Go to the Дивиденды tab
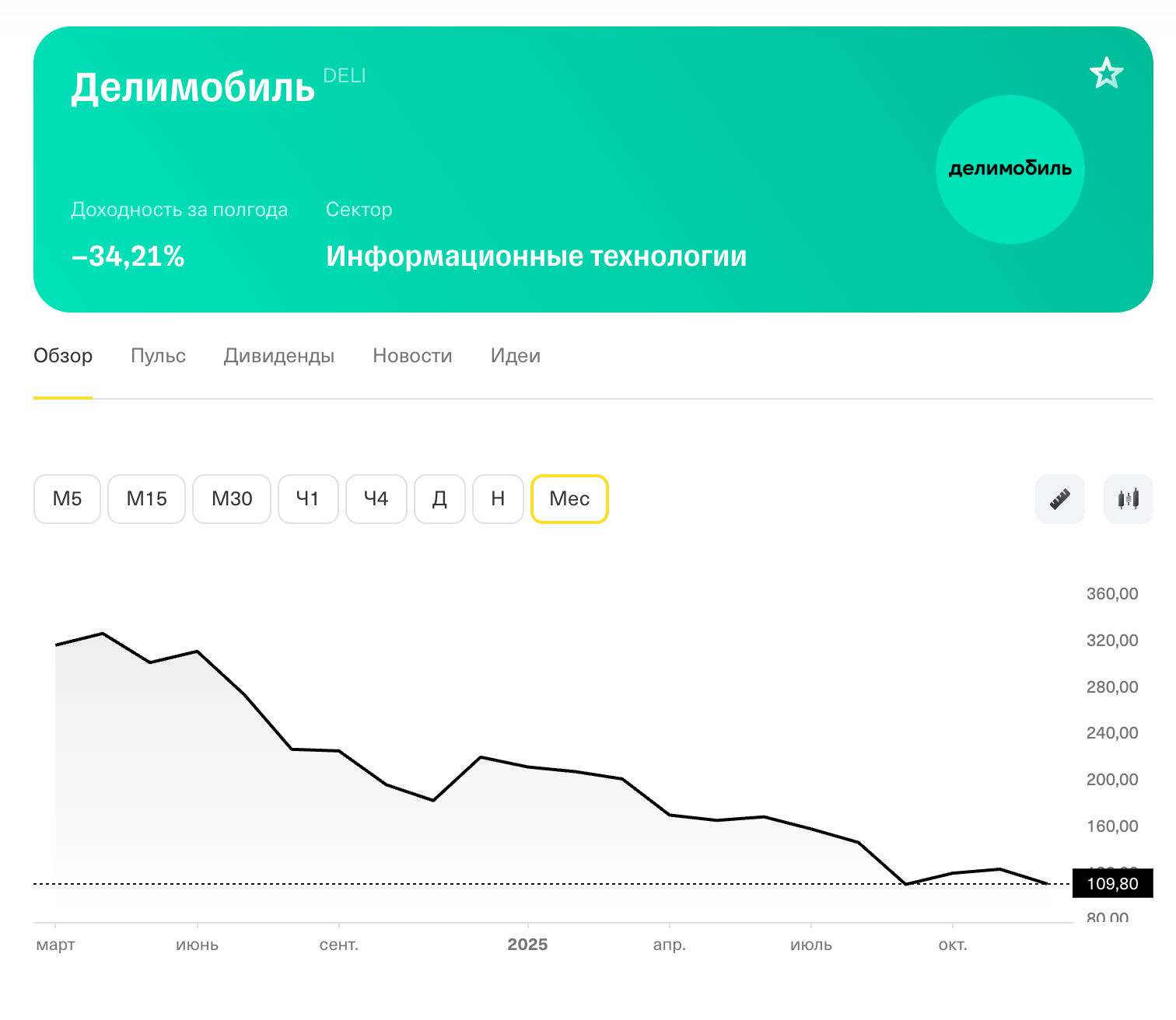1176x1020 pixels. click(279, 356)
